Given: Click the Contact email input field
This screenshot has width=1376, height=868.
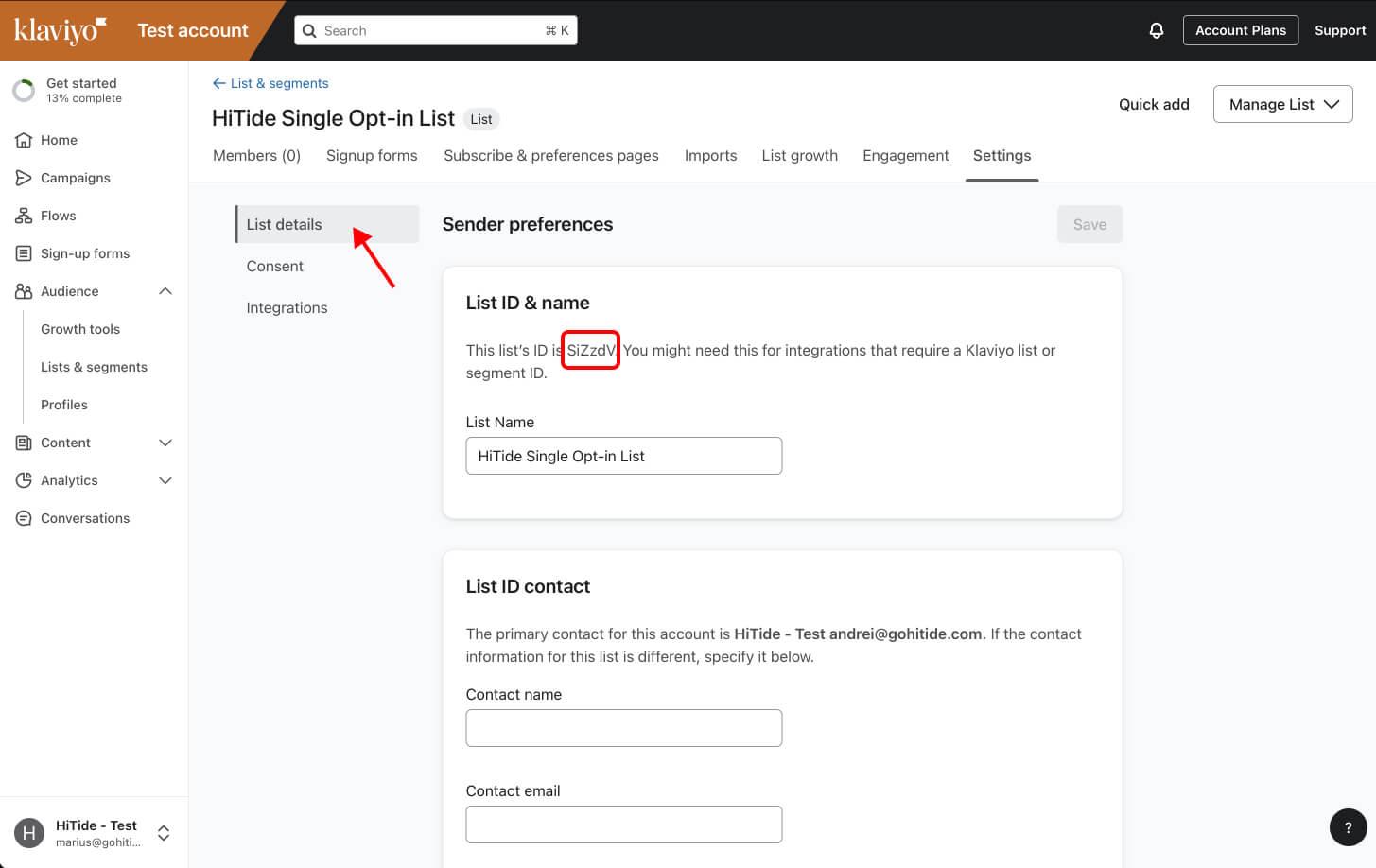Looking at the screenshot, I should point(624,825).
